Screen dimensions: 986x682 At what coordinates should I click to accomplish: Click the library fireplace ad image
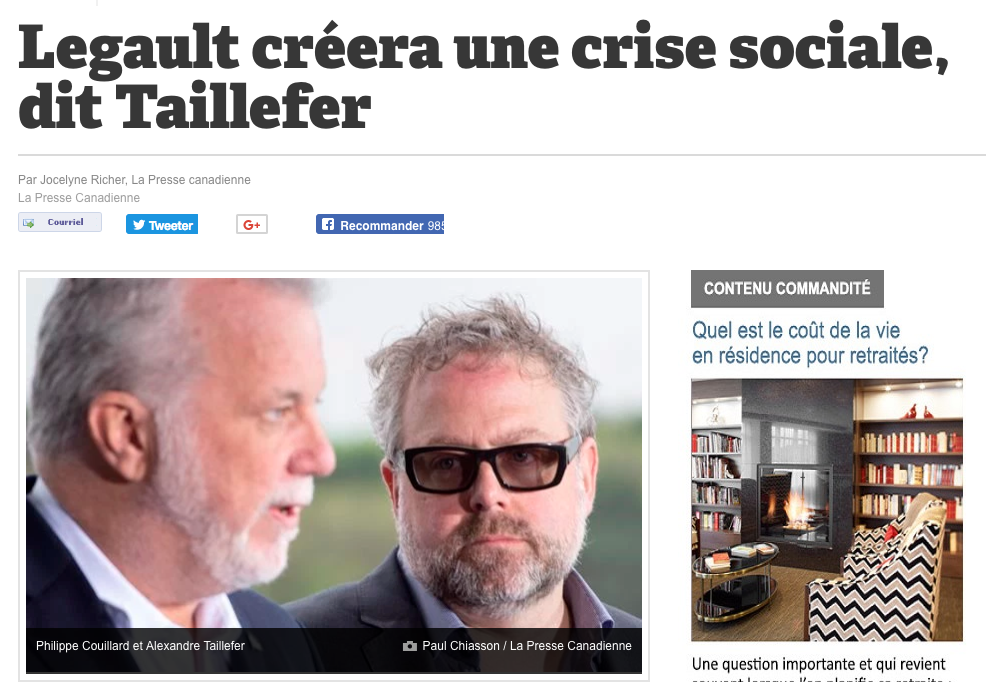click(x=827, y=510)
